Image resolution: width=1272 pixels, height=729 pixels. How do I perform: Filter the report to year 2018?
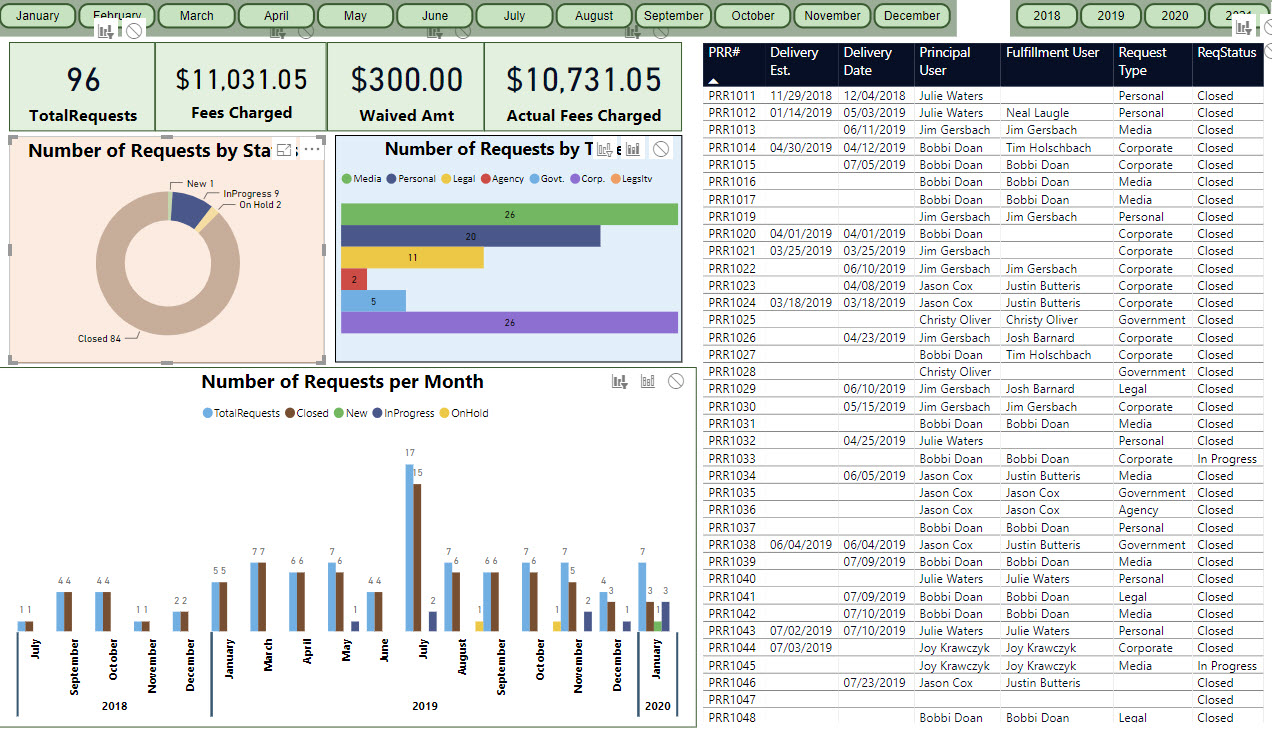pyautogui.click(x=1047, y=16)
